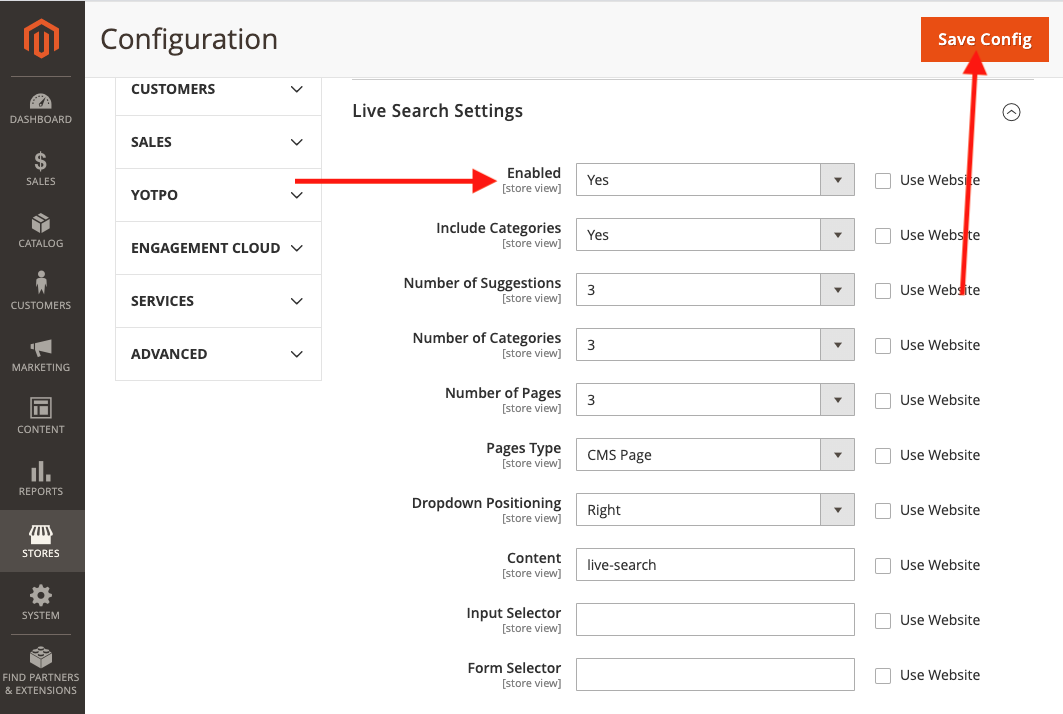Open the Marketing menu
The width and height of the screenshot is (1063, 714).
(x=41, y=355)
